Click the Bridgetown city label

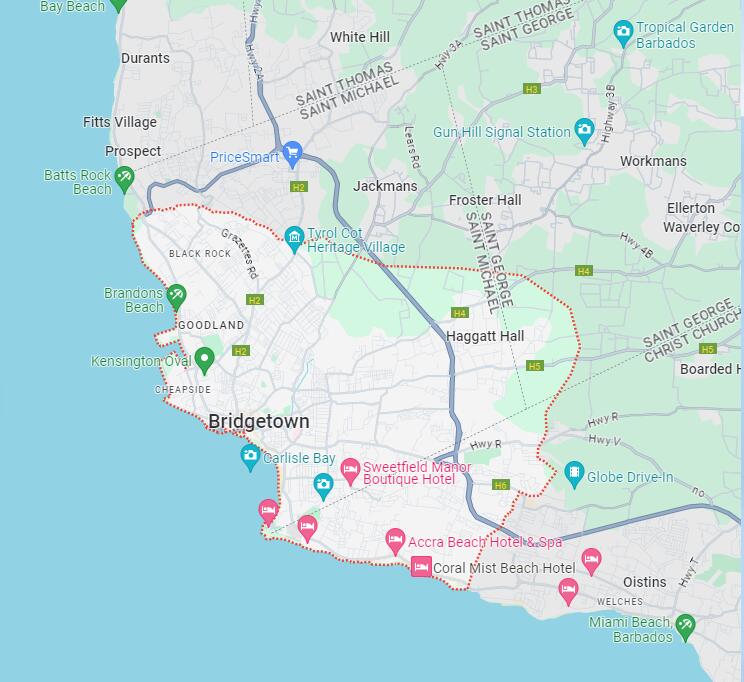point(259,421)
